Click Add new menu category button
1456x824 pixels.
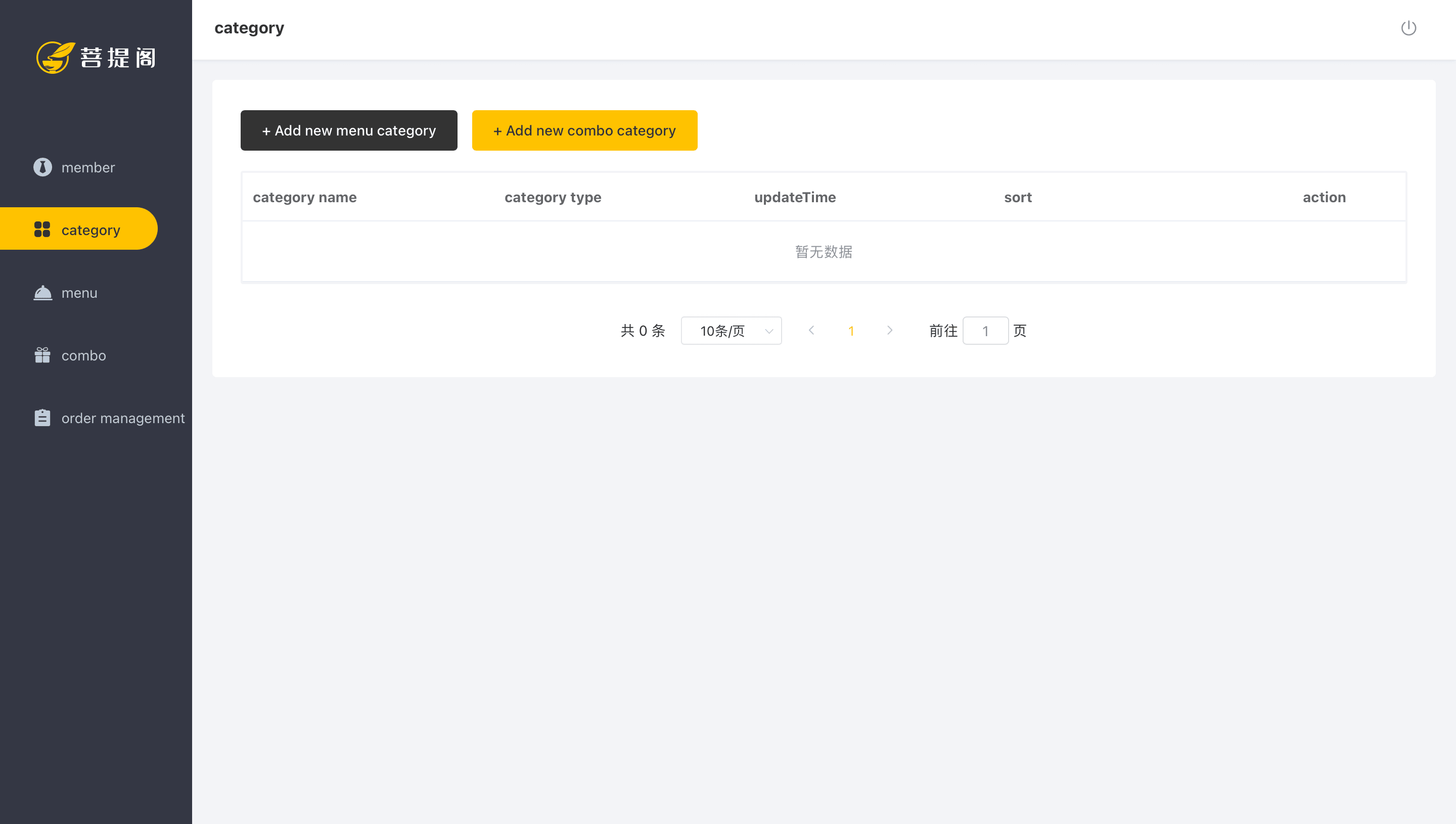pos(348,130)
